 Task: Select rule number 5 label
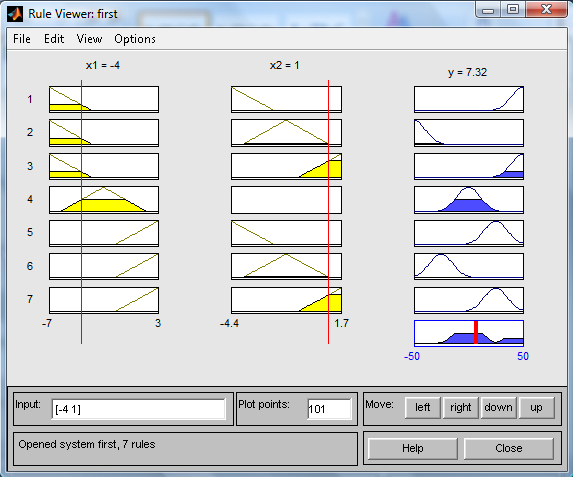click(30, 232)
